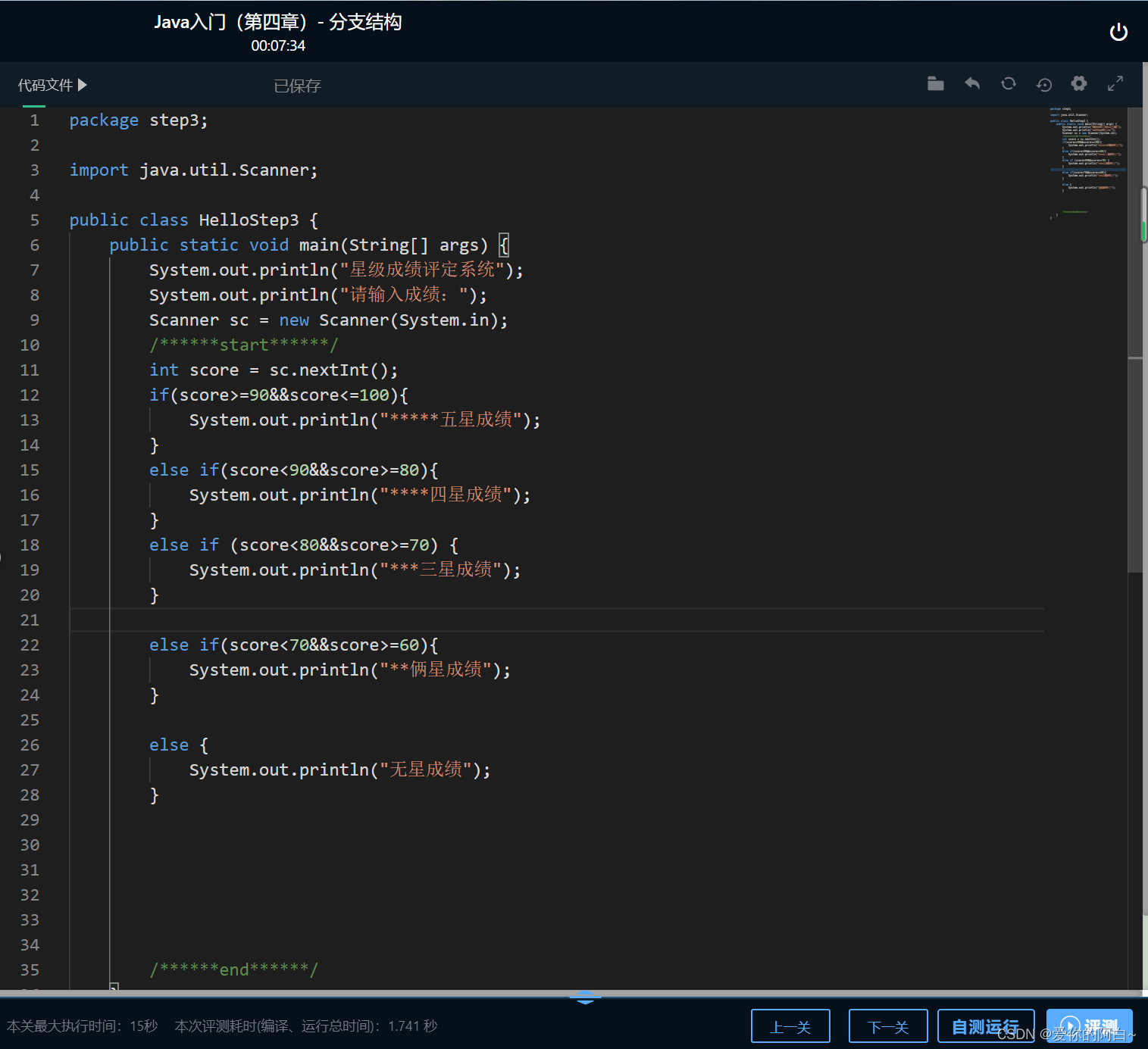This screenshot has width=1148, height=1049.
Task: Click line number 12 in gutter
Action: pyautogui.click(x=30, y=395)
